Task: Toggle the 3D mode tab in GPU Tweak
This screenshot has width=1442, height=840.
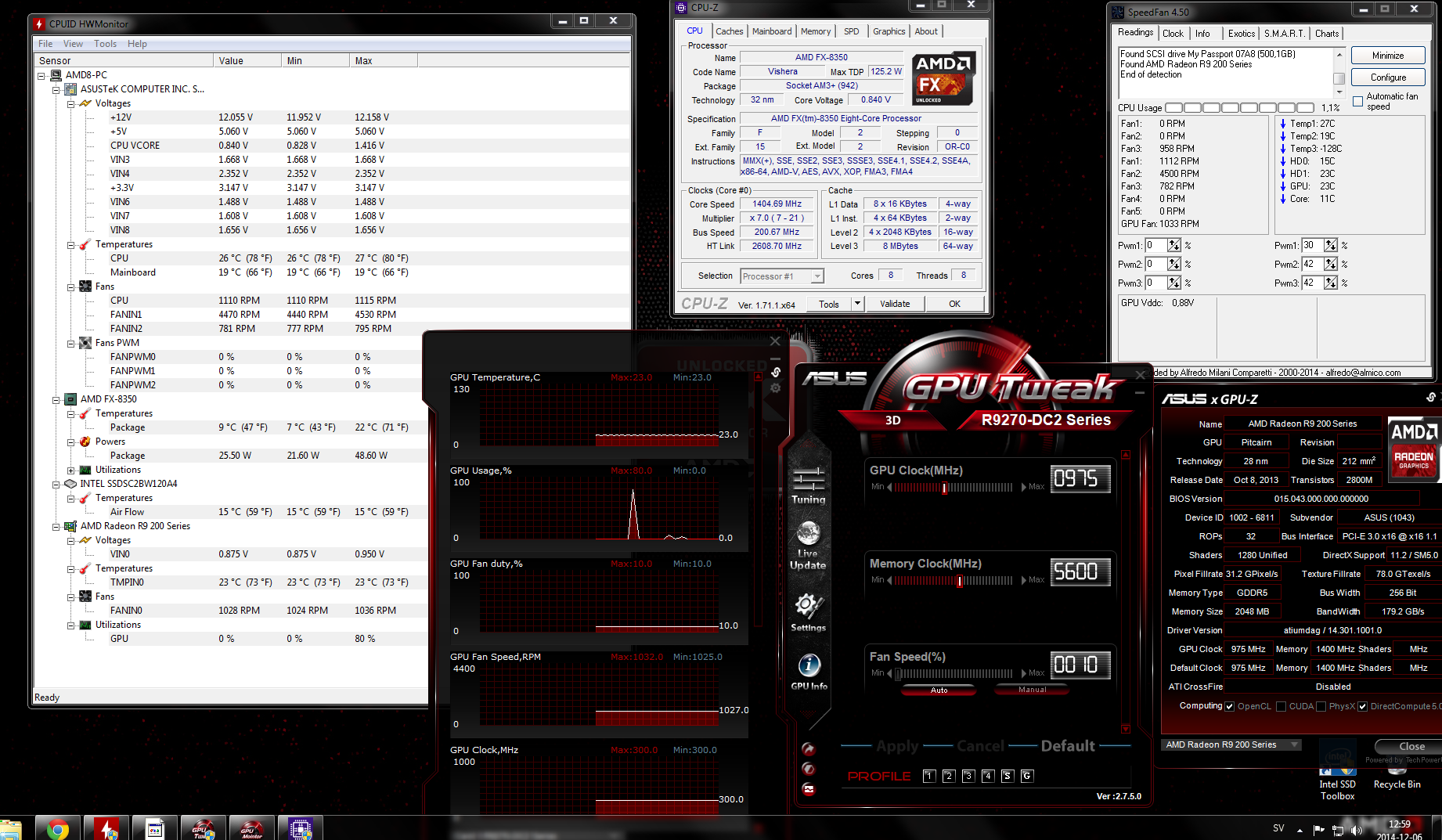Action: click(893, 420)
